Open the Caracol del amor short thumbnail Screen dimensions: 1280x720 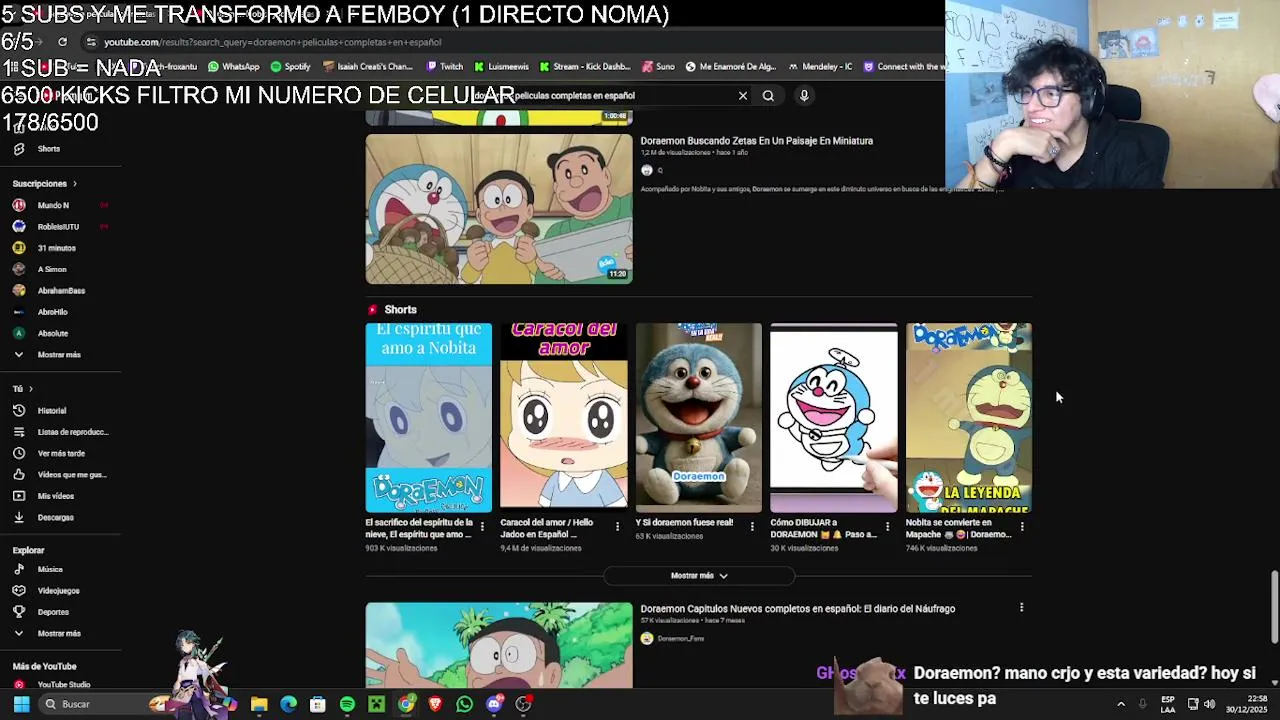[563, 418]
